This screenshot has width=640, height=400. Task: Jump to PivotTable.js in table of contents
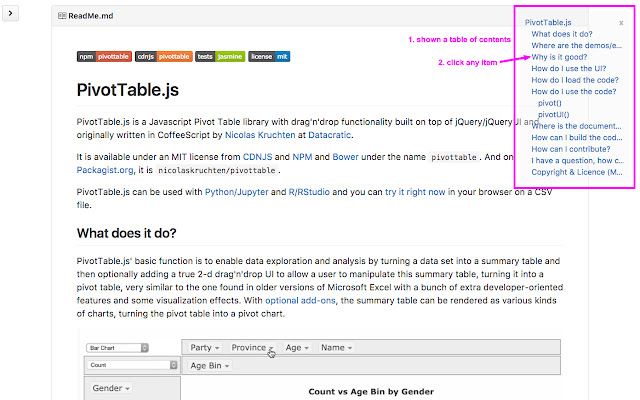(x=548, y=22)
